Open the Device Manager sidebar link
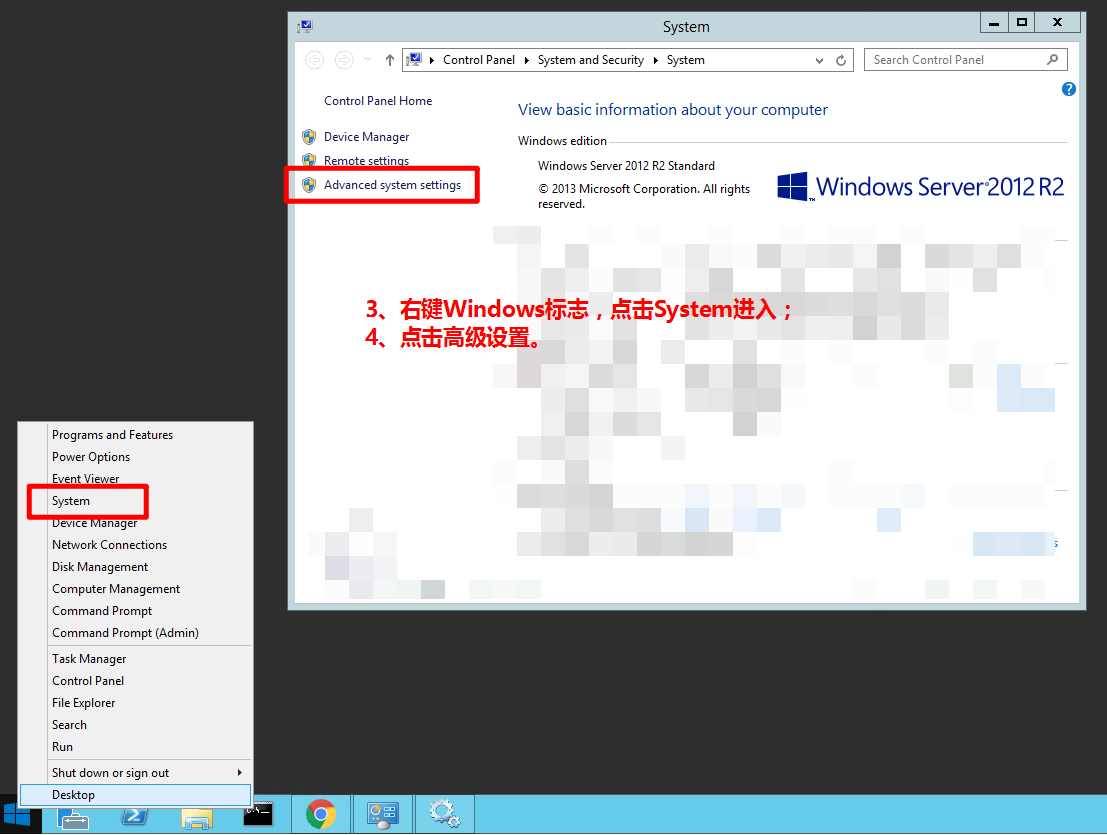Viewport: 1107px width, 835px height. coord(366,137)
